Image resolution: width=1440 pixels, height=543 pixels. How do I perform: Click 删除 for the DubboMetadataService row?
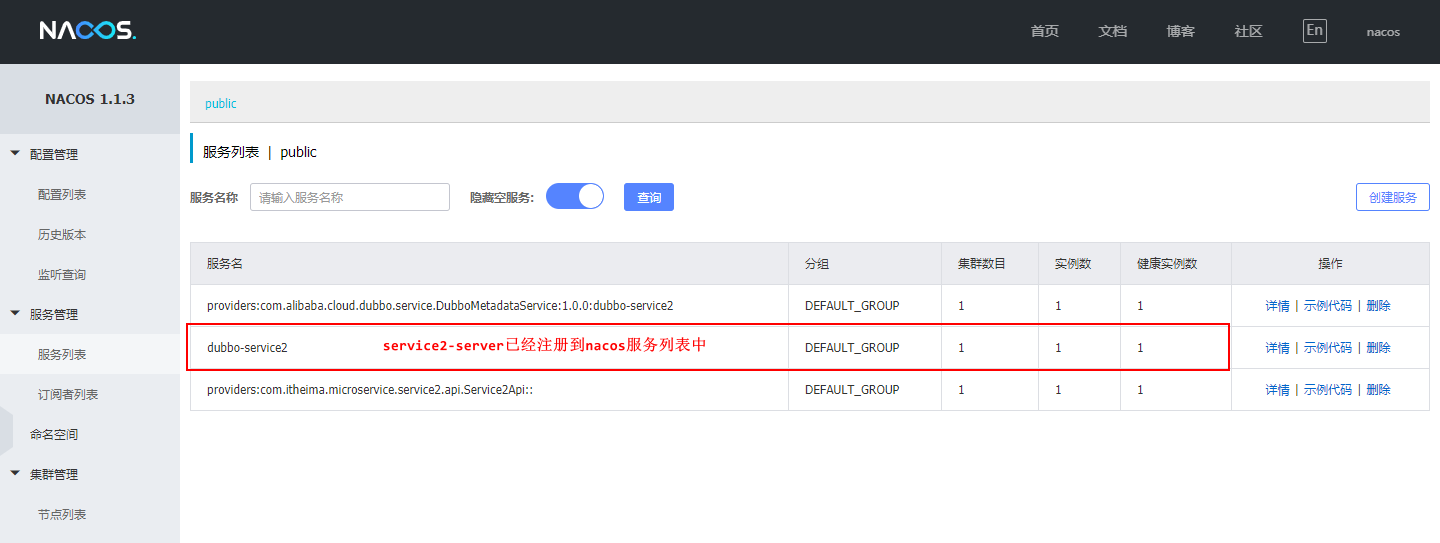click(1378, 306)
